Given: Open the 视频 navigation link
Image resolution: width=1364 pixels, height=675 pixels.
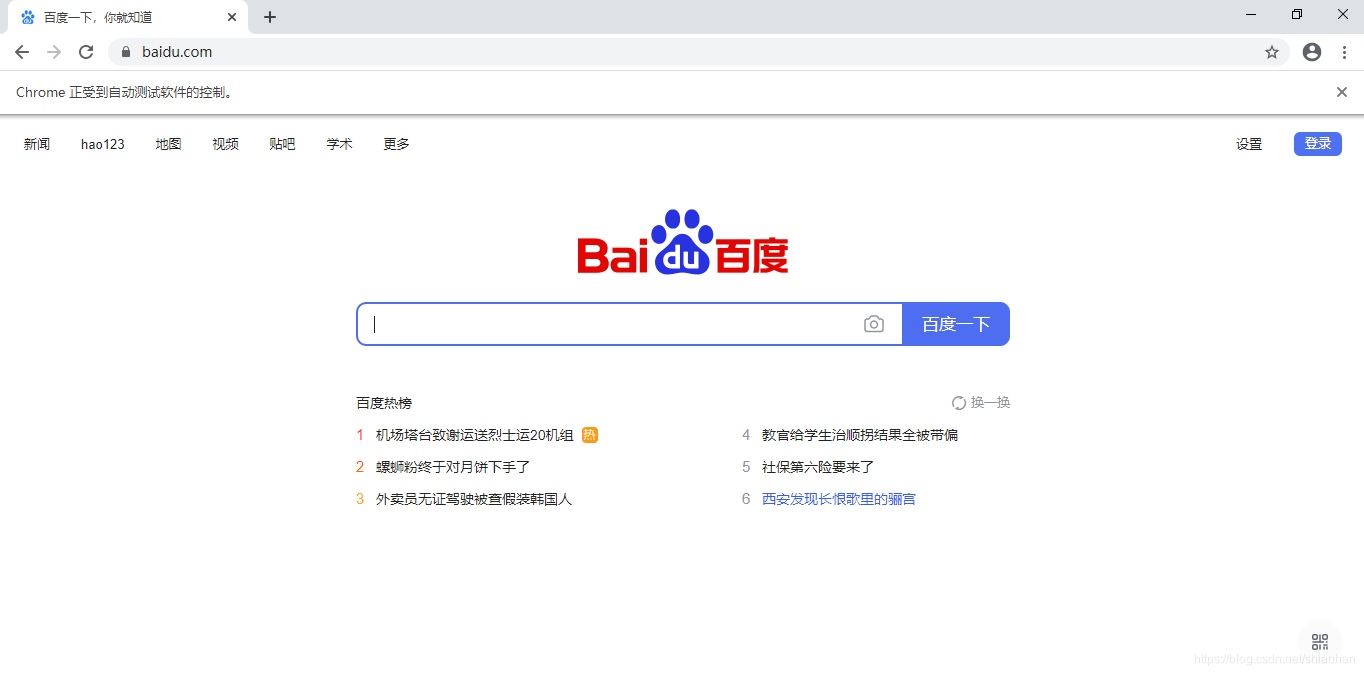Looking at the screenshot, I should (226, 144).
